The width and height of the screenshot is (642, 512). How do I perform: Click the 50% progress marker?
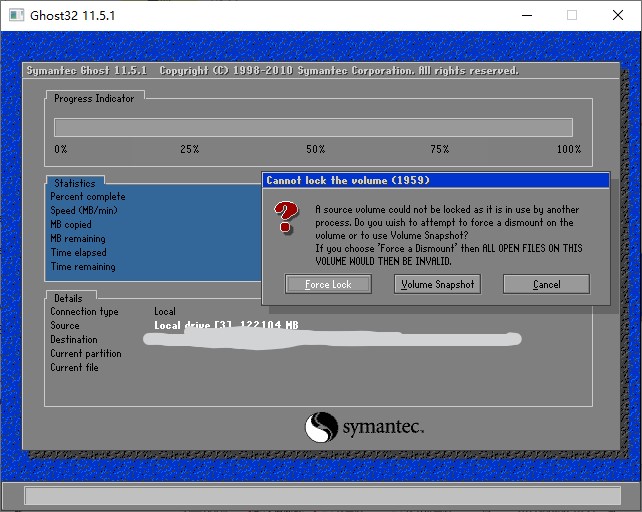(x=316, y=149)
